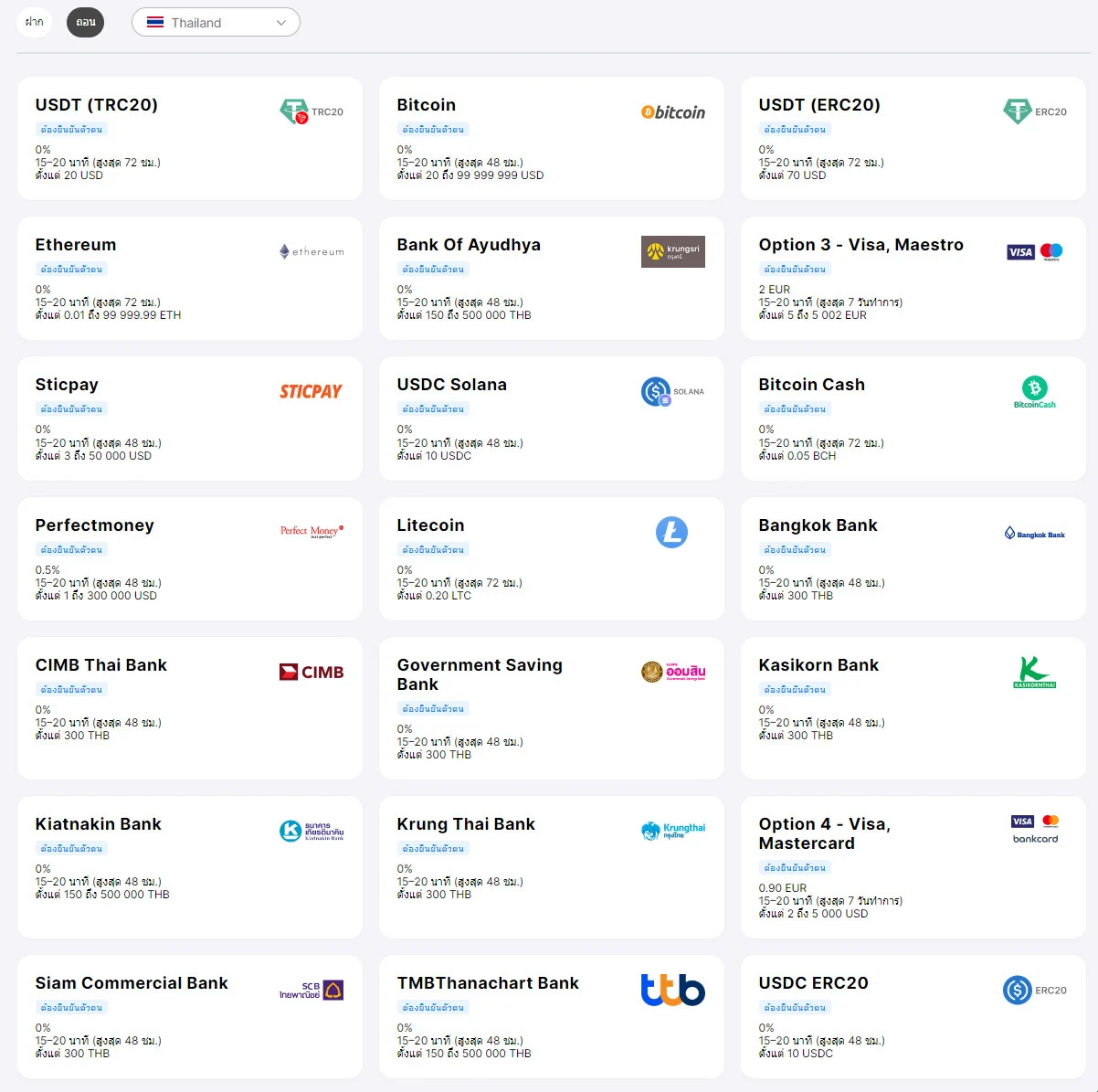Click the USDT TRC20 Tether logo
The image size is (1098, 1092).
coord(311,111)
